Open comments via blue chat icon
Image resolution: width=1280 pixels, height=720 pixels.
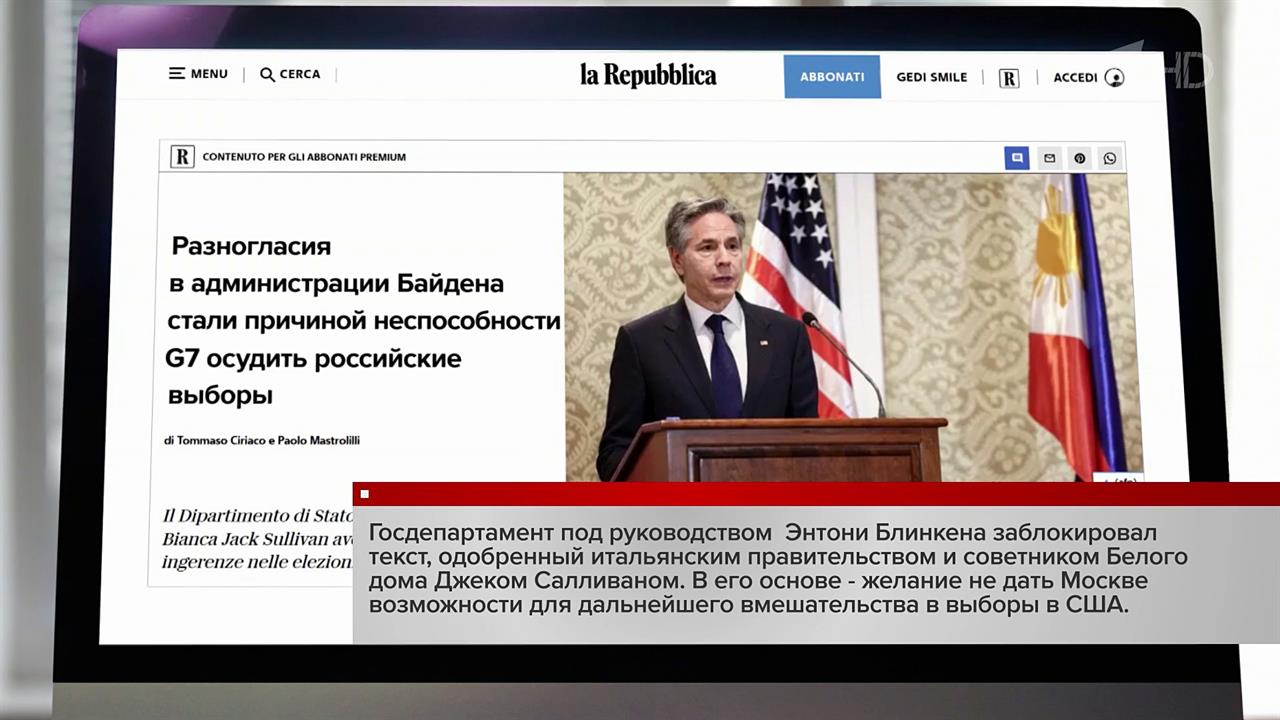pos(1017,158)
